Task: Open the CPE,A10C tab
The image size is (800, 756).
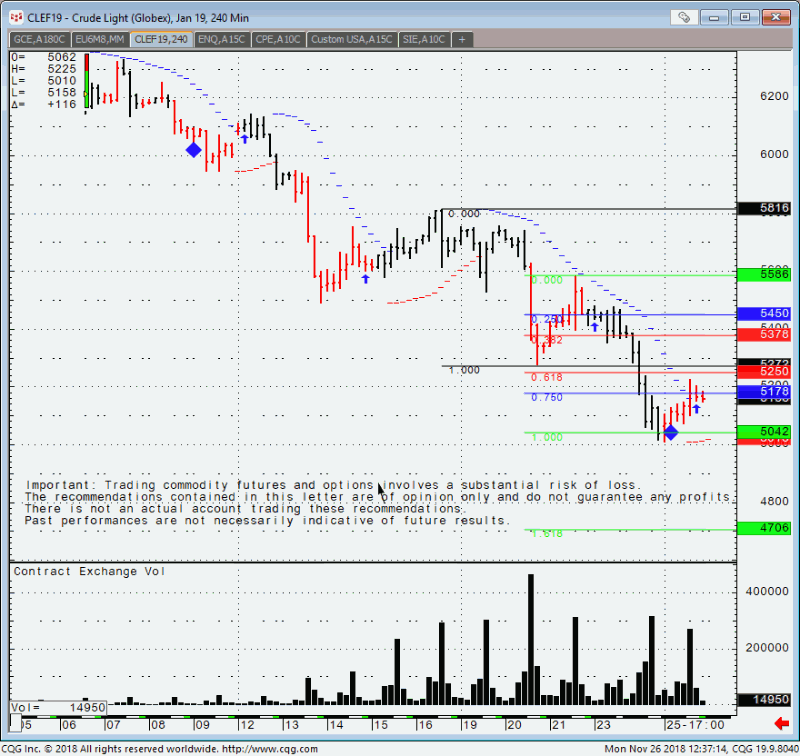Action: tap(277, 39)
